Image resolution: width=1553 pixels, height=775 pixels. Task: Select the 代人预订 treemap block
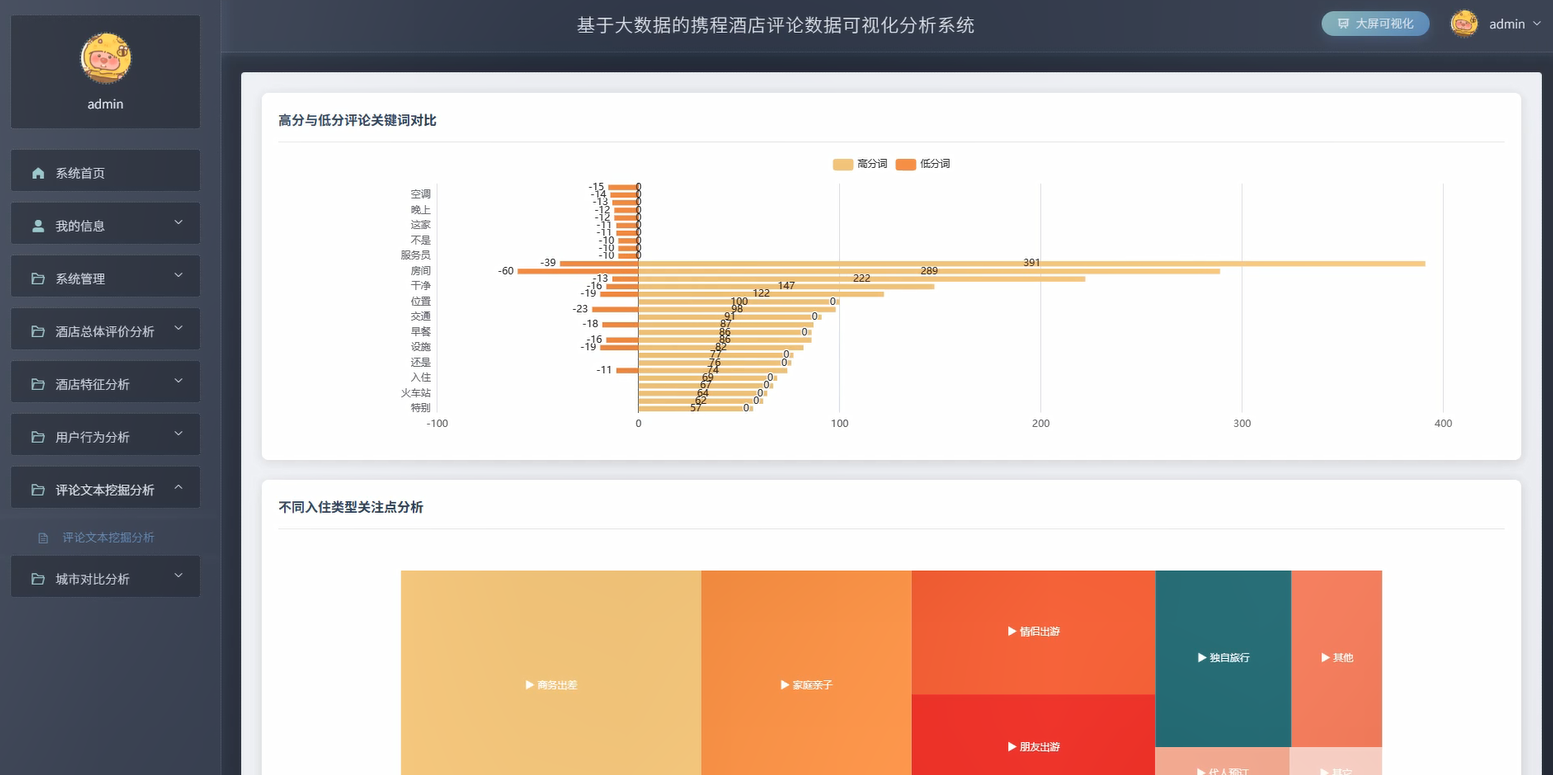1222,762
